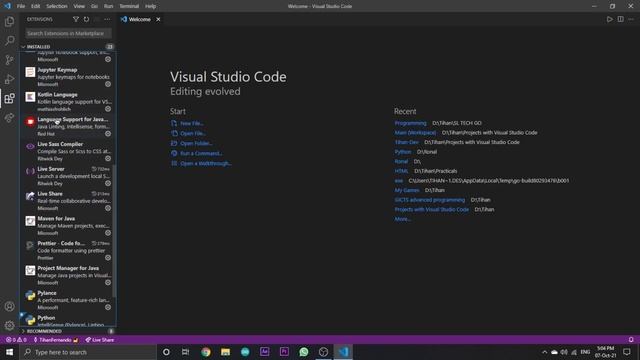Select Kotlin Language extension entry
Viewport: 640px width, 360px height.
pos(68,102)
